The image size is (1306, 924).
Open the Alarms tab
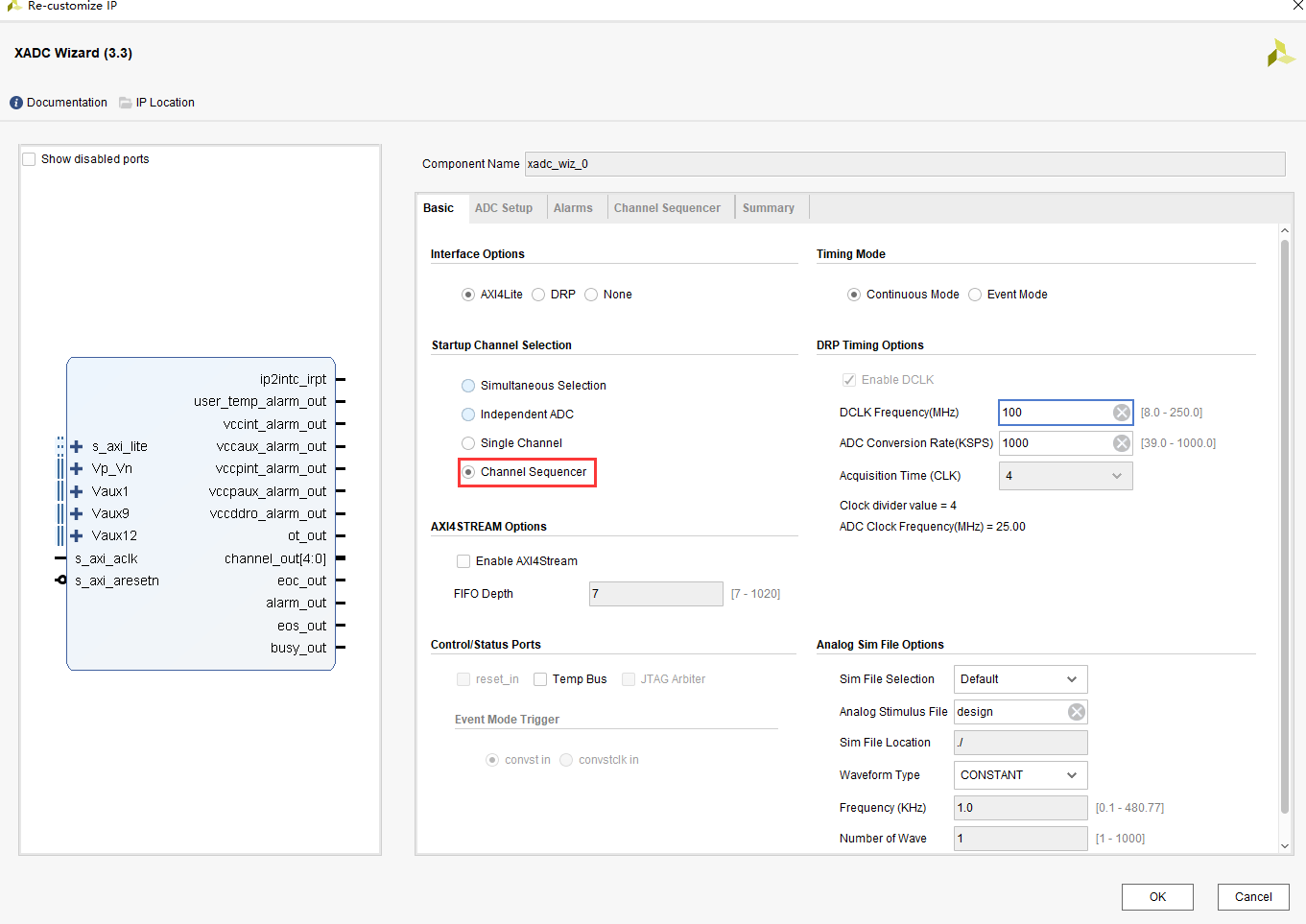573,208
